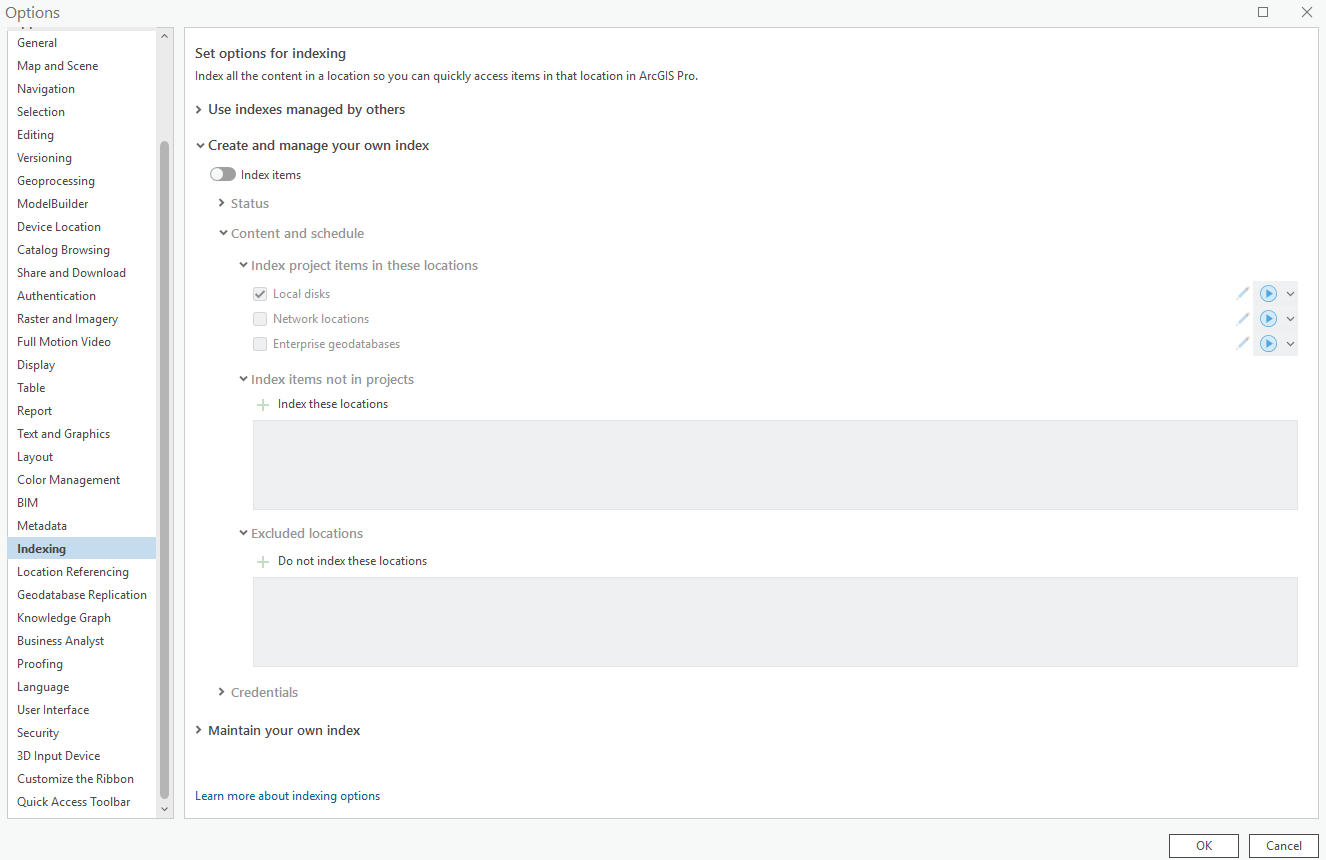Image resolution: width=1326 pixels, height=860 pixels.
Task: Check the Network locations checkbox
Action: 260,318
